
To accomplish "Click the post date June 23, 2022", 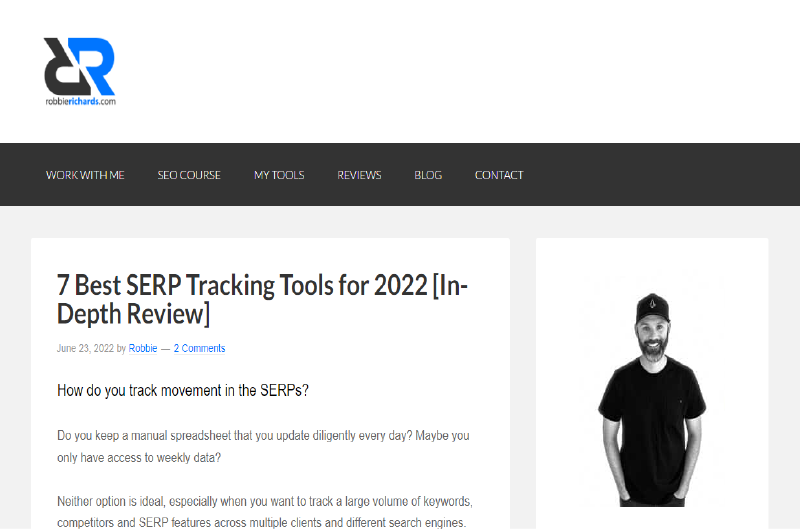I will [x=85, y=348].
